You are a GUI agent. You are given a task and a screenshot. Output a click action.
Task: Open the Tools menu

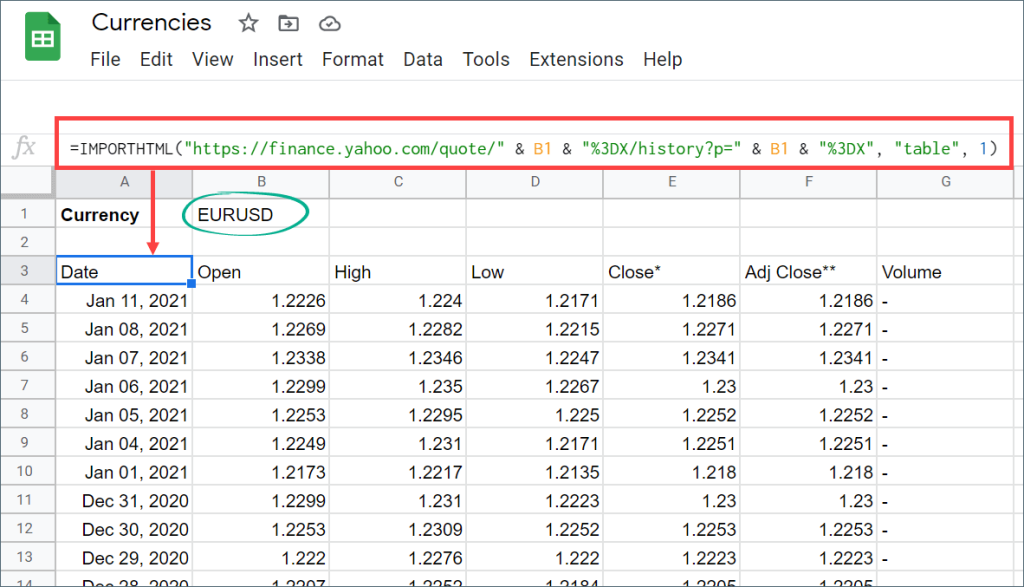click(x=486, y=59)
